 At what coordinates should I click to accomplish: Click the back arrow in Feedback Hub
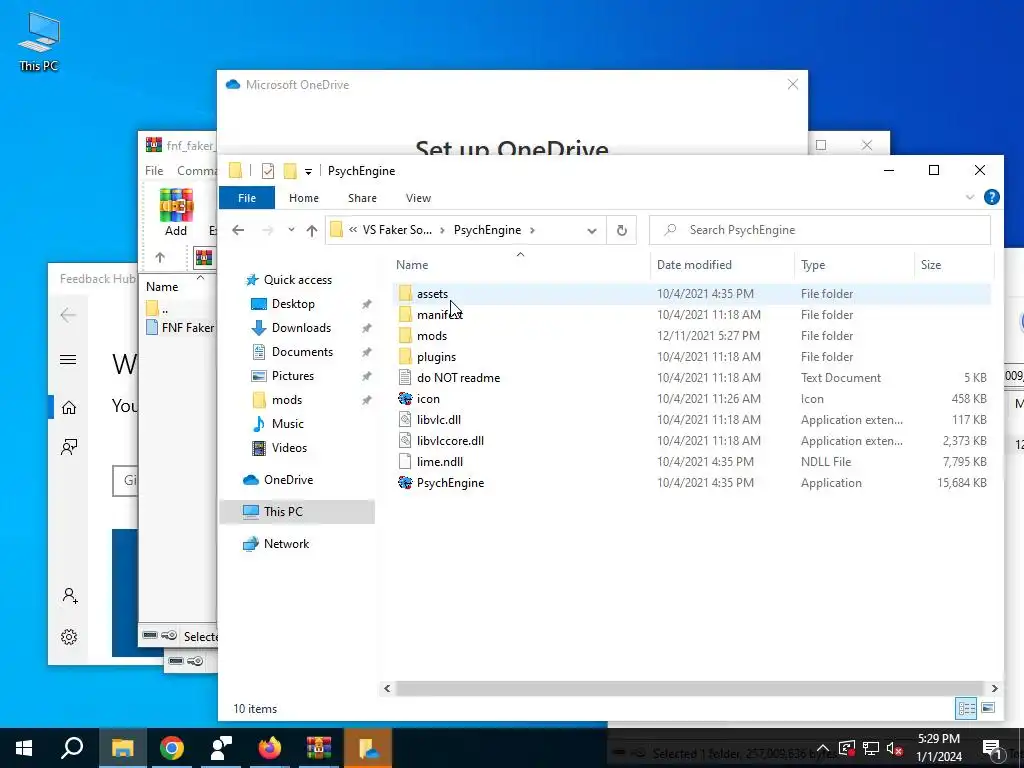click(68, 315)
